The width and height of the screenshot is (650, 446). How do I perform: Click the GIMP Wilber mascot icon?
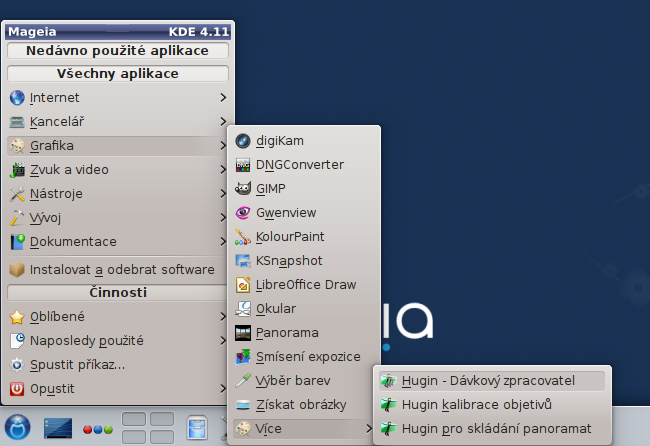tap(243, 189)
